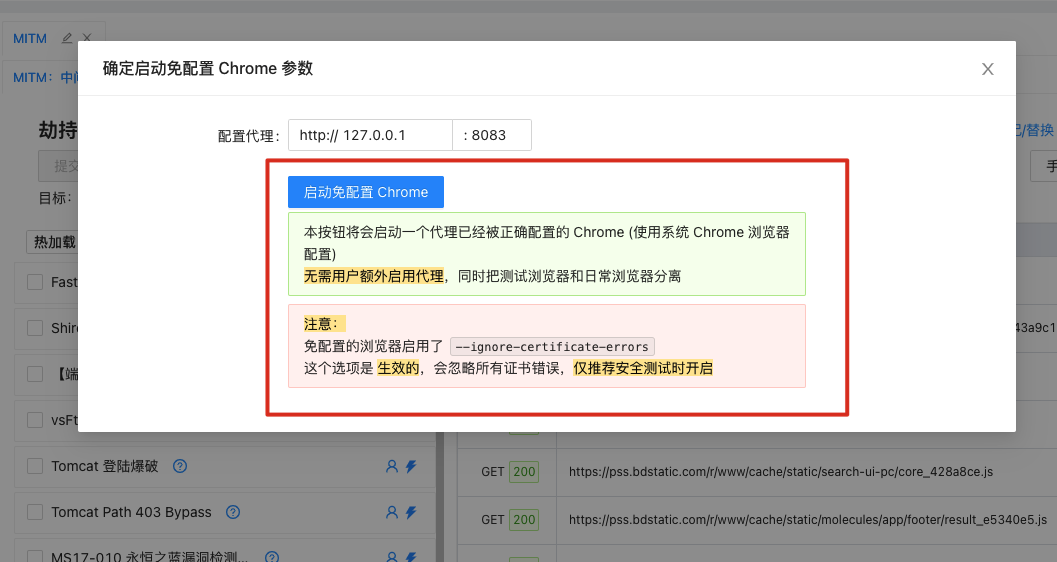The image size is (1057, 562).
Task: Check the Fast plugin checkbox
Action: click(35, 282)
